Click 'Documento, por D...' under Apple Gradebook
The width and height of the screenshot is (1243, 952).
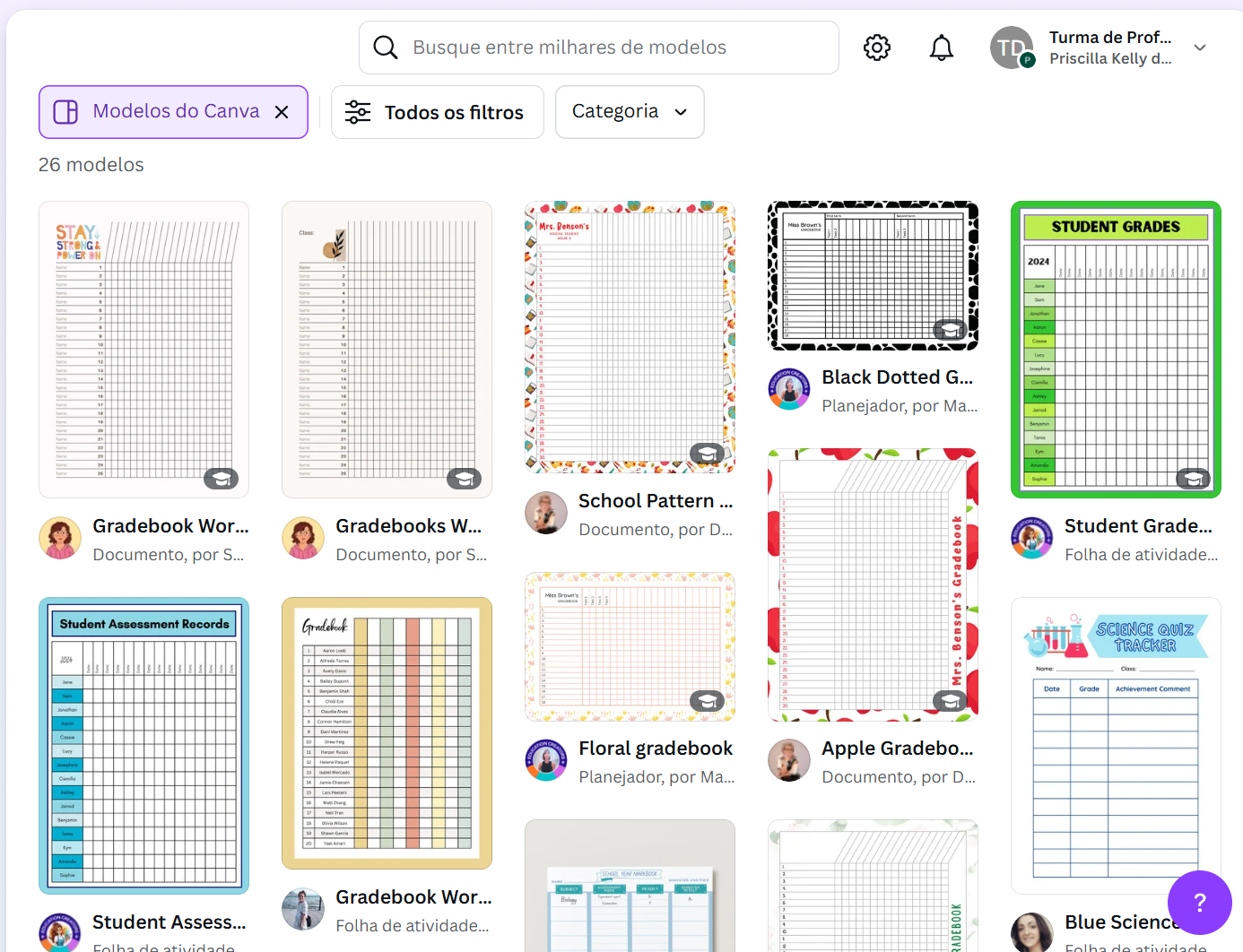(899, 777)
